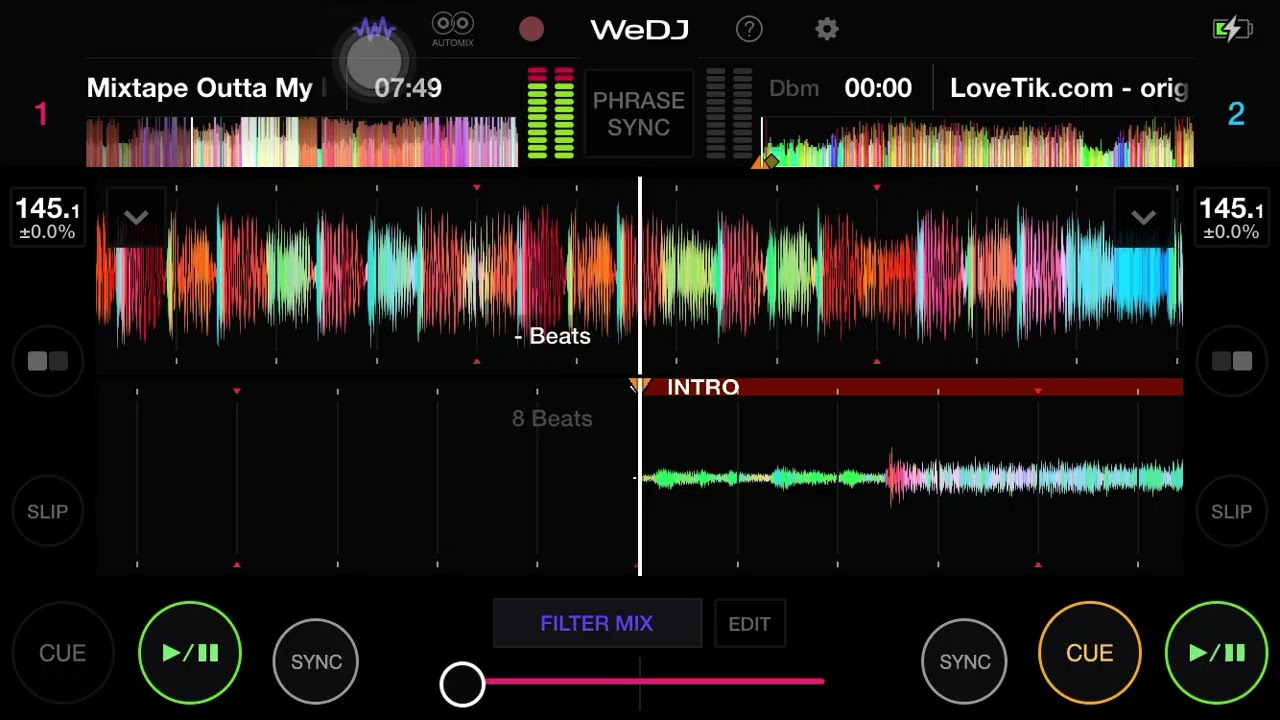Click the INTRO phrase marker
The width and height of the screenshot is (1280, 720).
[702, 387]
